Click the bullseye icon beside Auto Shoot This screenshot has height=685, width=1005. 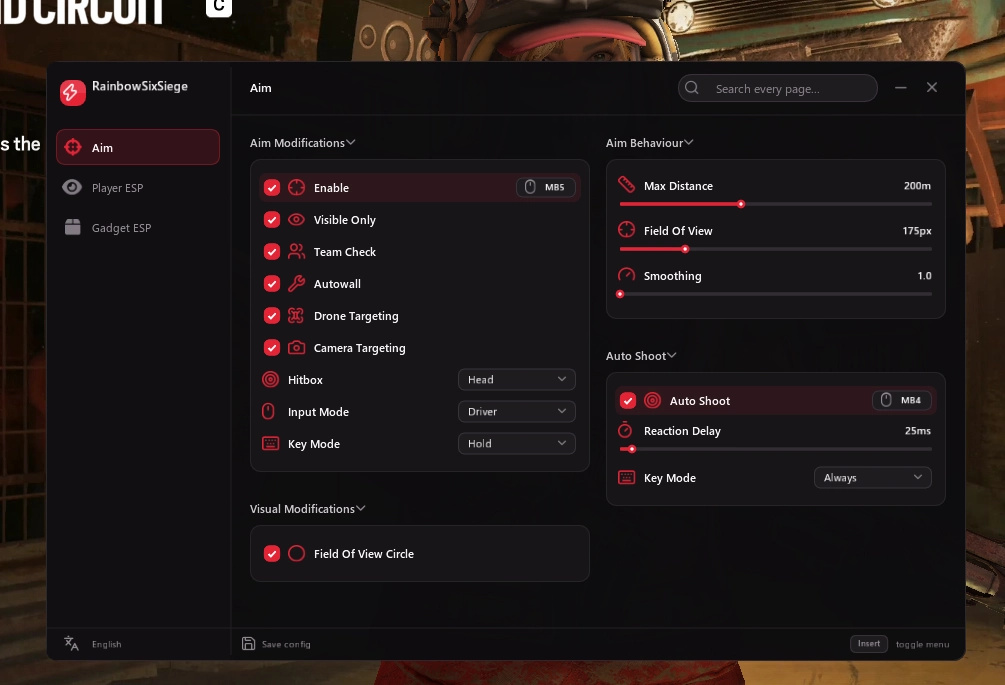pos(652,400)
